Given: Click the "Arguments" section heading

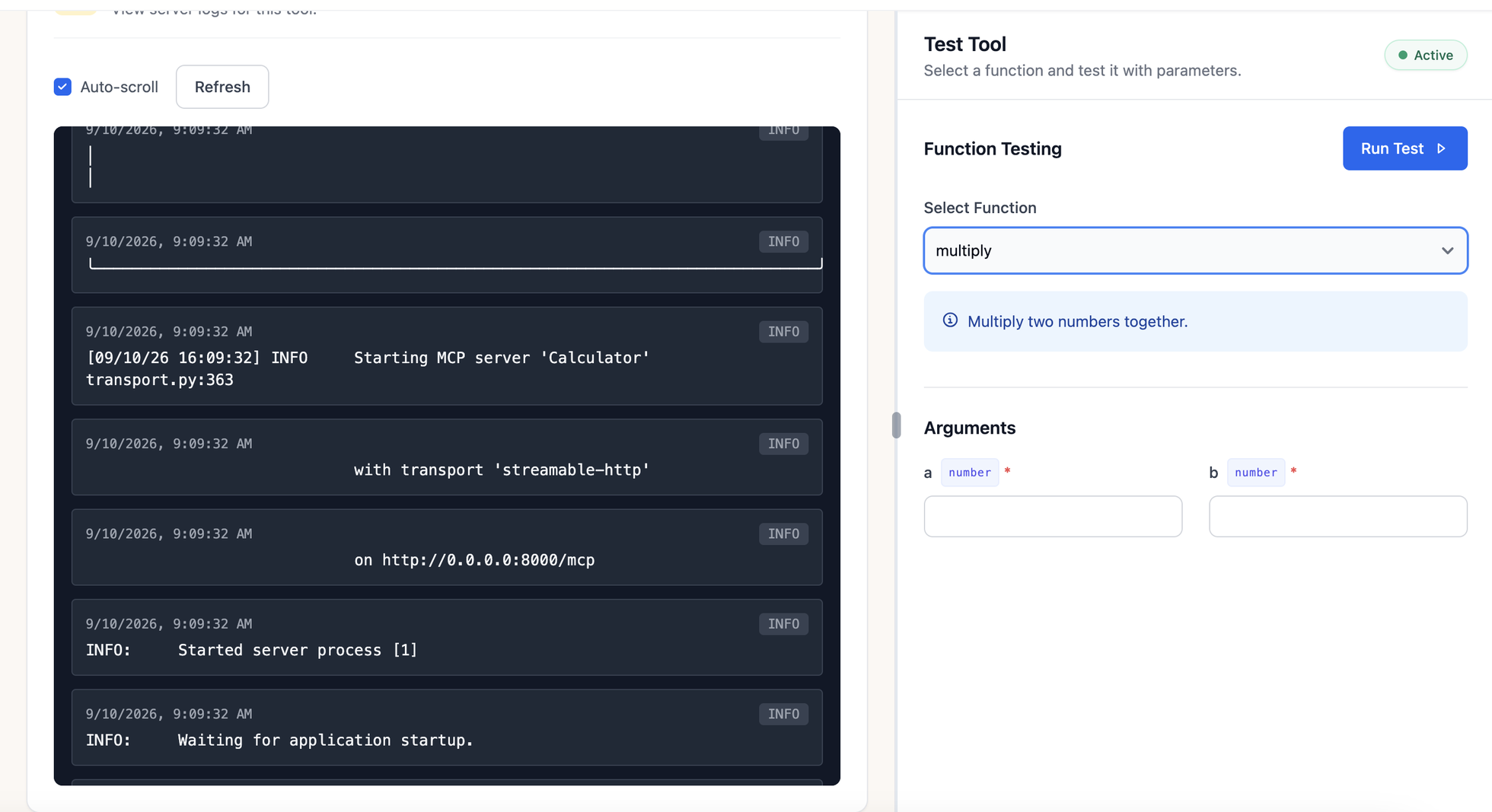Looking at the screenshot, I should click(970, 428).
